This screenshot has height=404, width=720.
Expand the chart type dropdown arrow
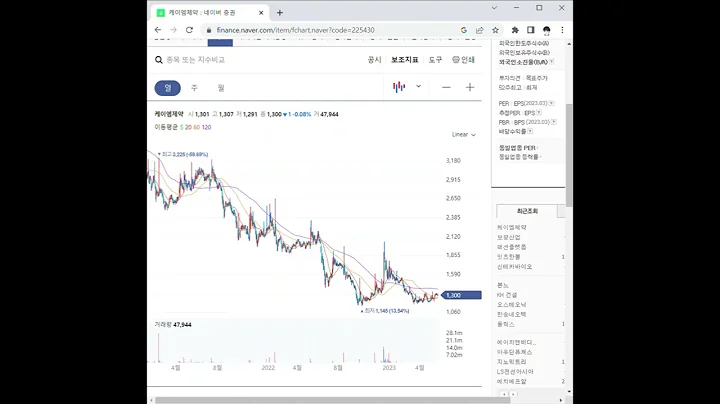418,86
